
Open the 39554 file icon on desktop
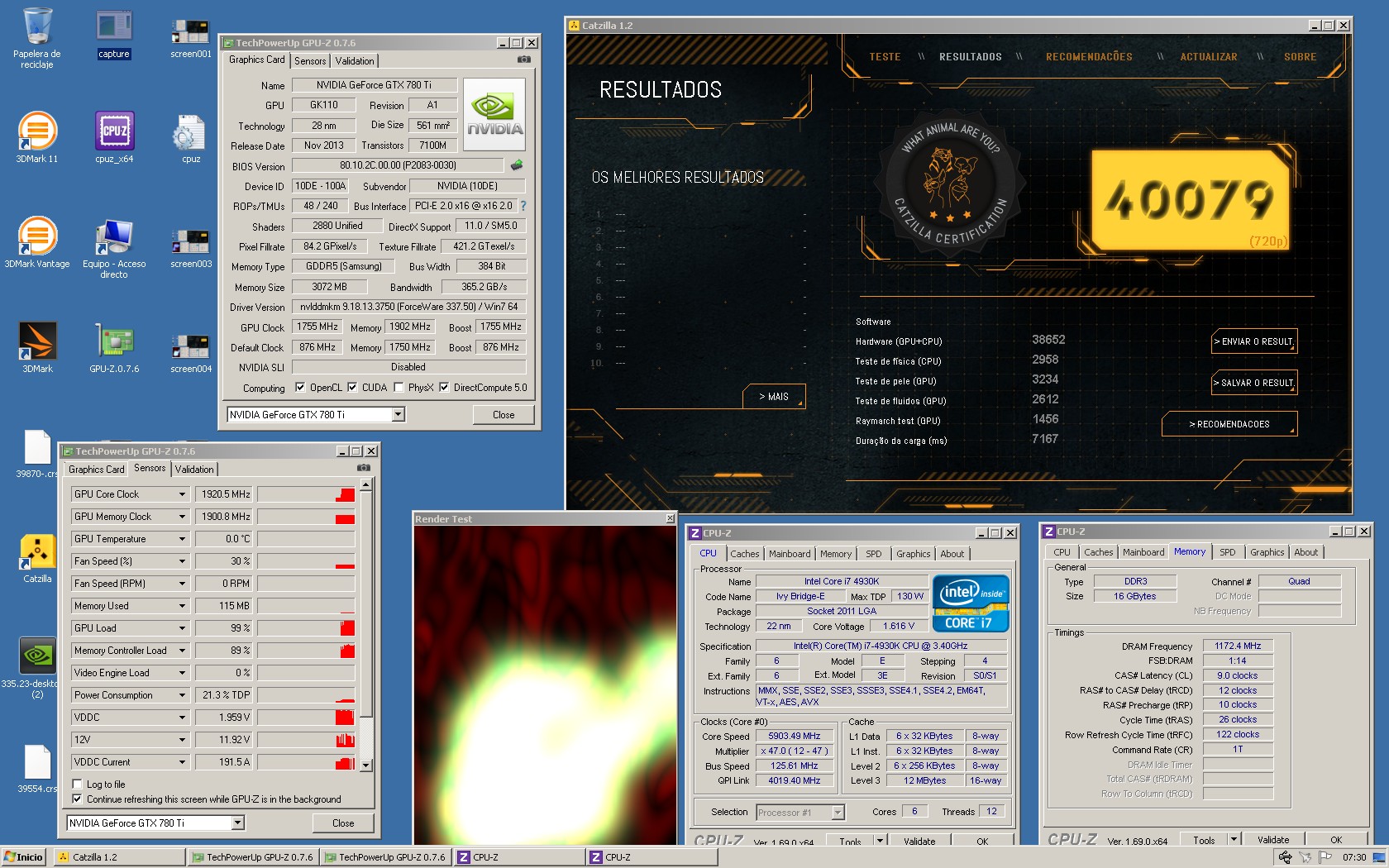click(37, 769)
